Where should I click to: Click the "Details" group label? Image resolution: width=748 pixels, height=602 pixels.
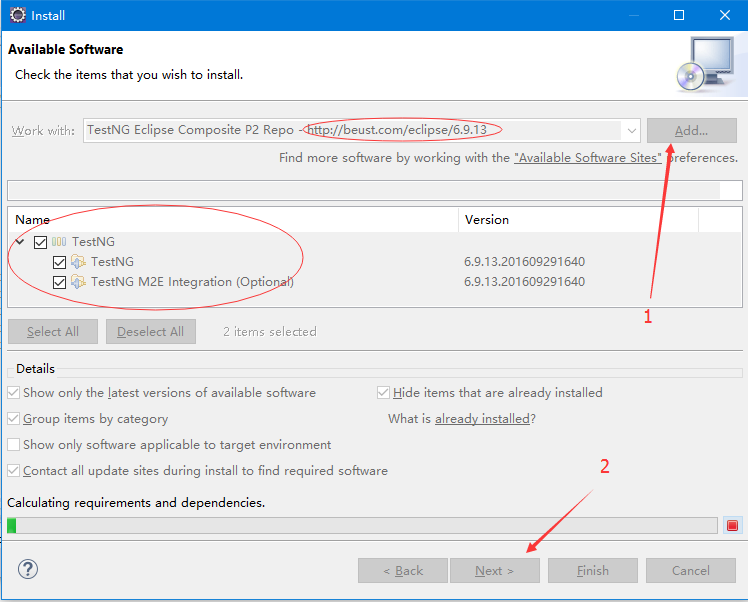click(35, 369)
